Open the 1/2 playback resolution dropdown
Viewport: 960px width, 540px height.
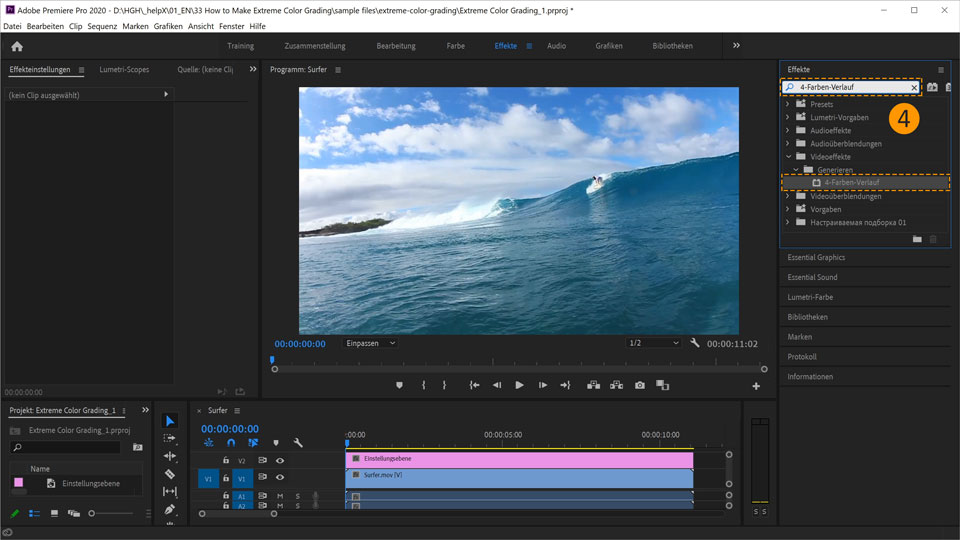pos(653,343)
